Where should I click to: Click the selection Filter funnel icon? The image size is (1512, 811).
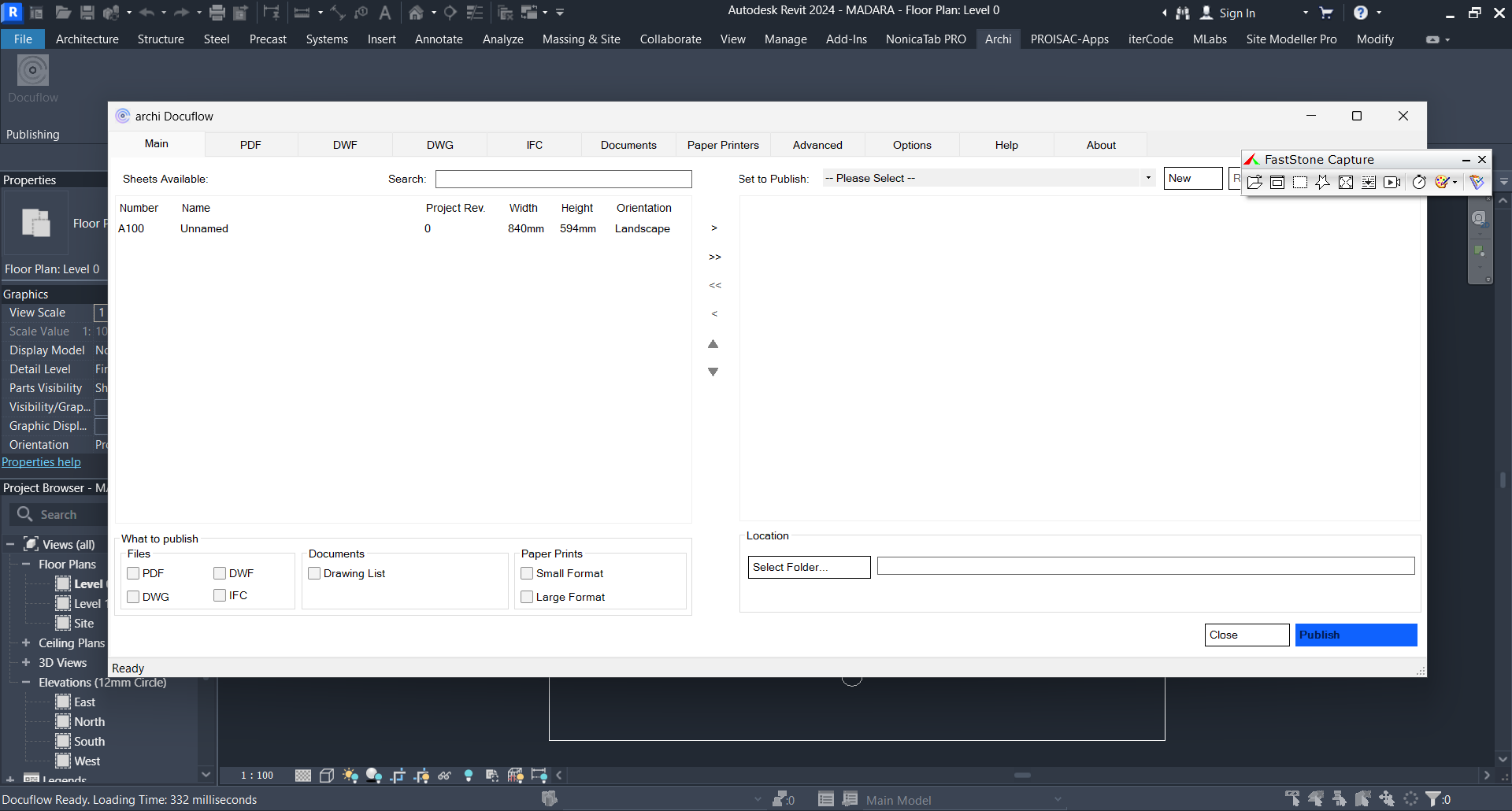pos(1434,799)
